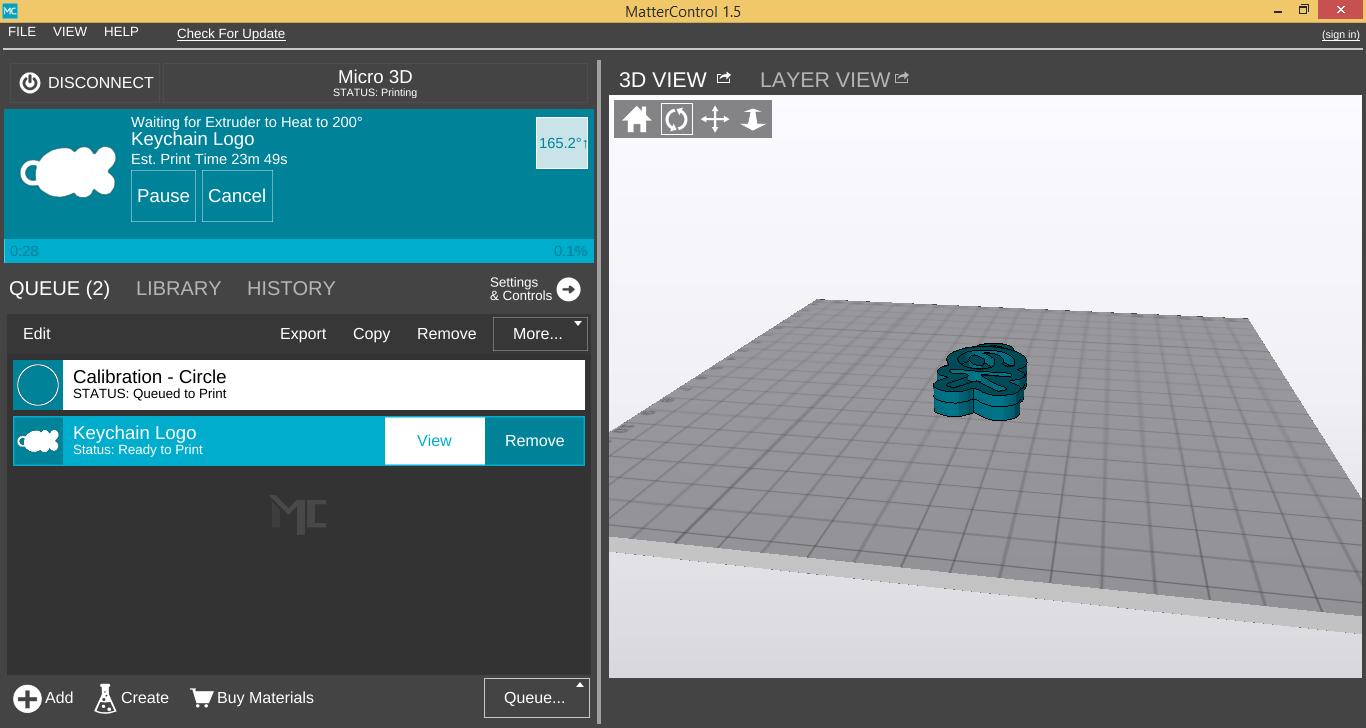This screenshot has width=1366, height=728.
Task: Click the printing Keychain Logo preview image
Action: (68, 173)
